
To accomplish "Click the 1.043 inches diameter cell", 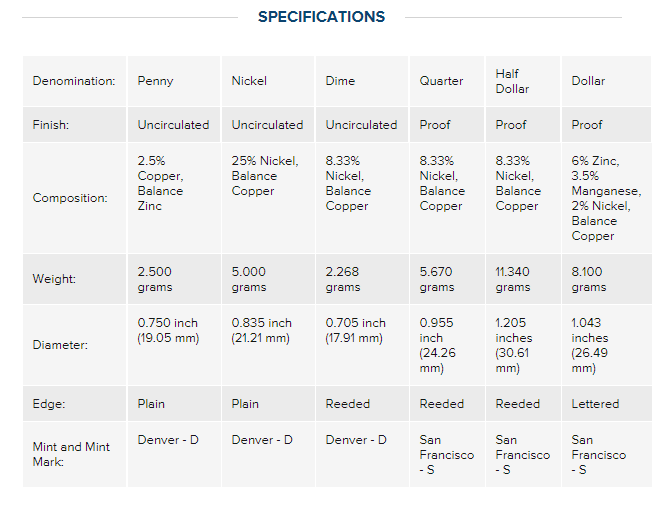I will [607, 345].
